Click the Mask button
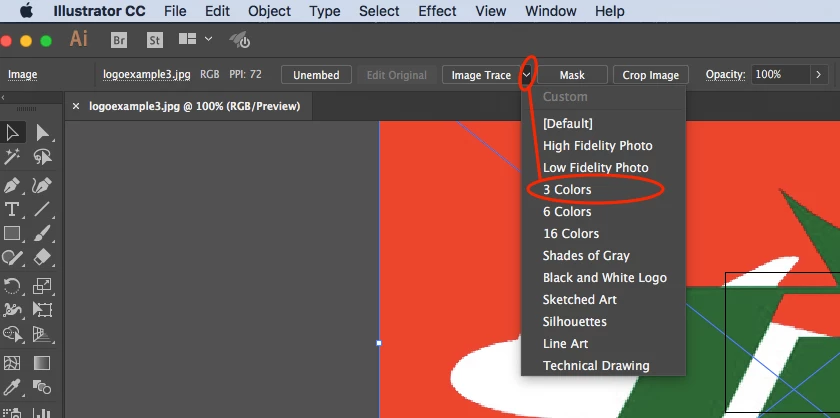 pyautogui.click(x=572, y=75)
